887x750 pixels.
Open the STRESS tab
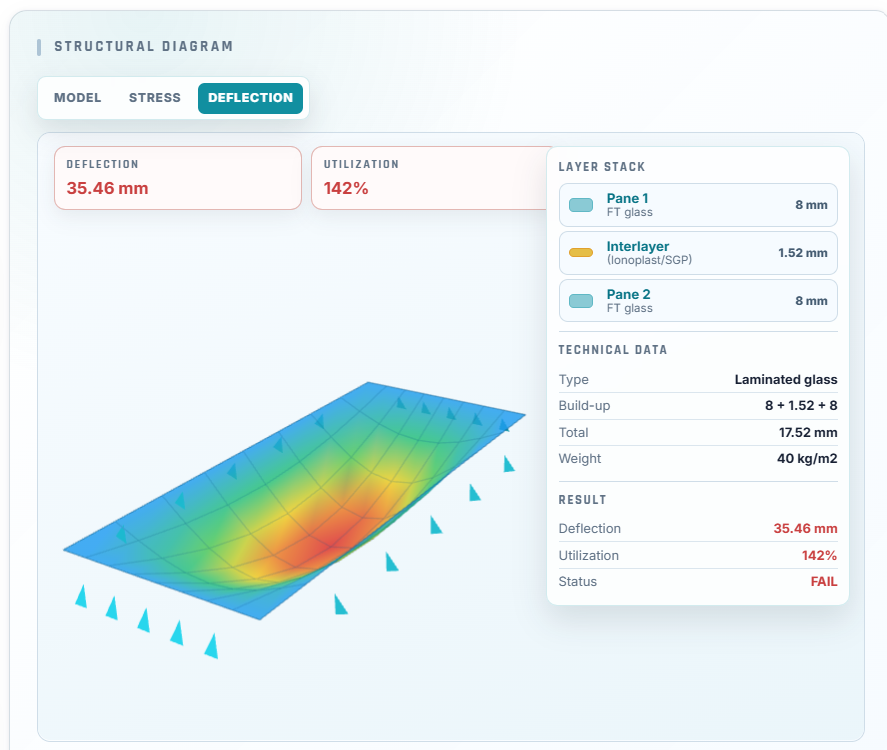154,98
